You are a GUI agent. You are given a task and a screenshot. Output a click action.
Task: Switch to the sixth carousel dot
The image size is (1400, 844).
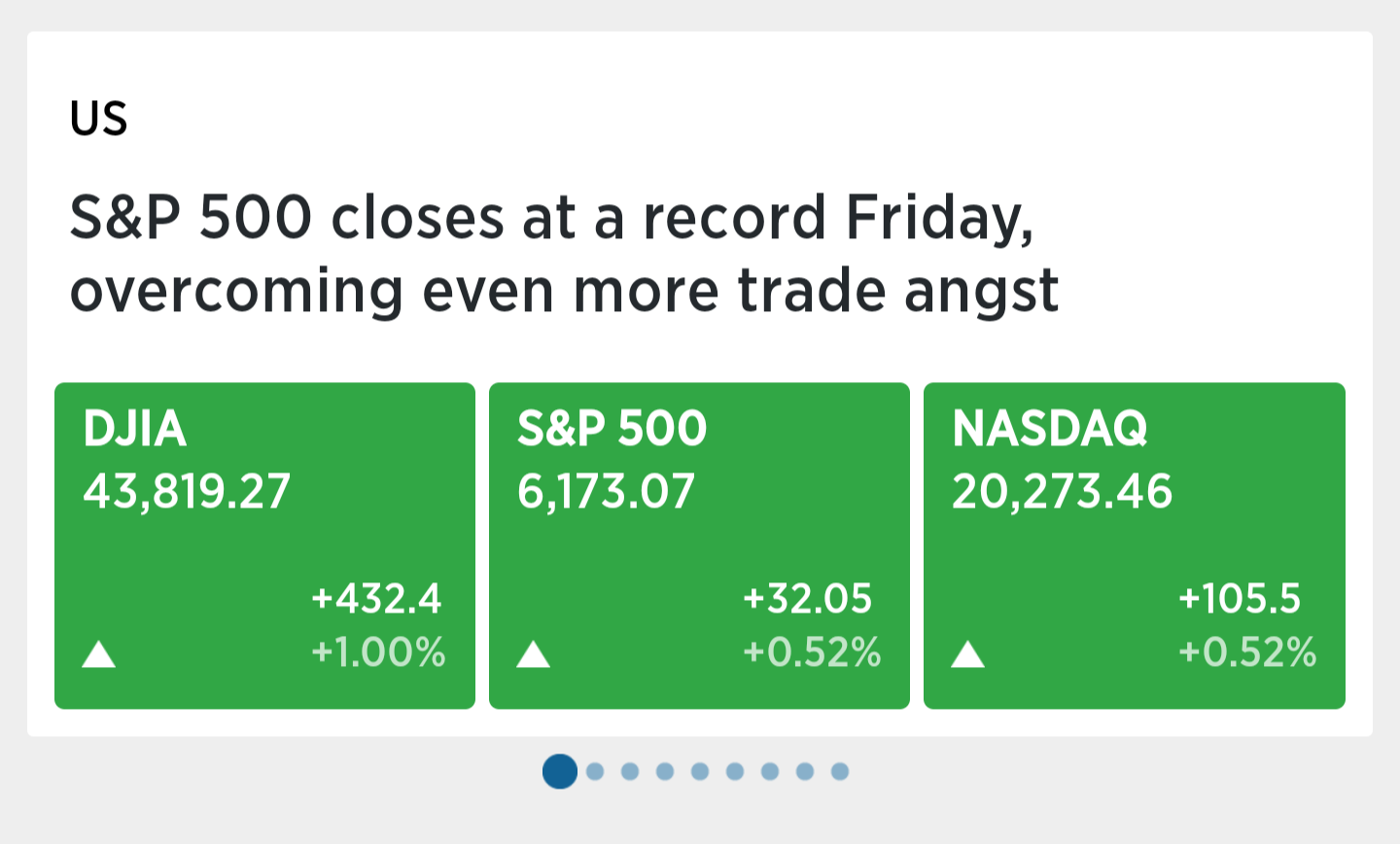click(735, 771)
